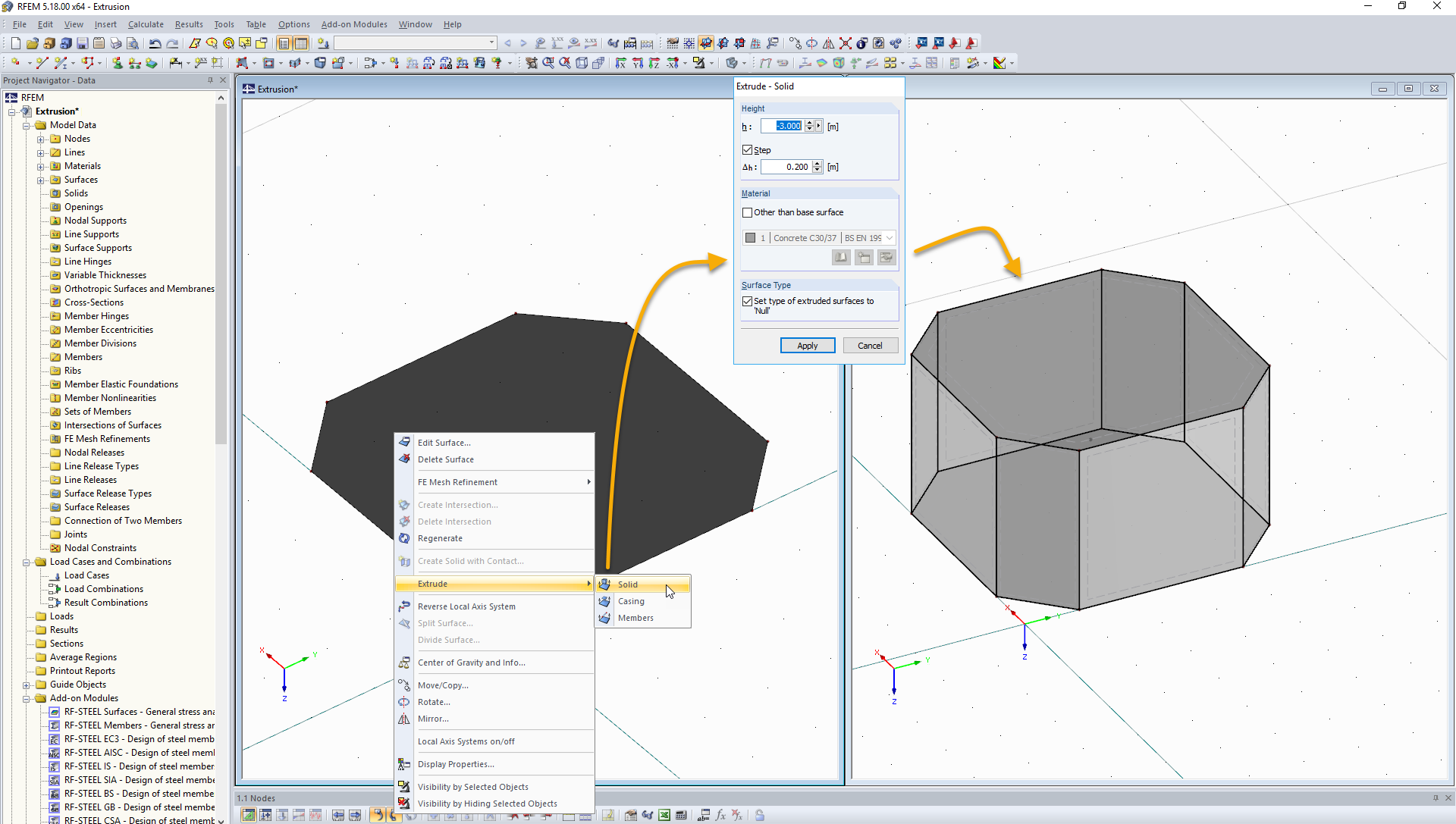Expand Load Cases and Combinations node
The height and width of the screenshot is (824, 1456).
coord(27,561)
